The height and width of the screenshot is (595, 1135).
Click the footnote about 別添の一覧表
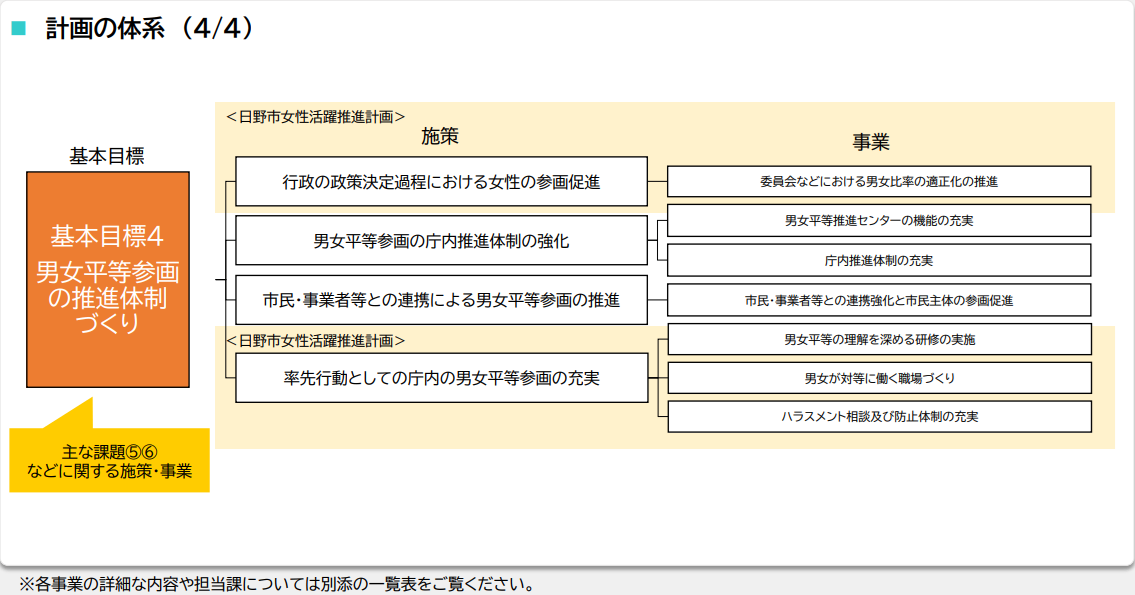click(x=276, y=583)
